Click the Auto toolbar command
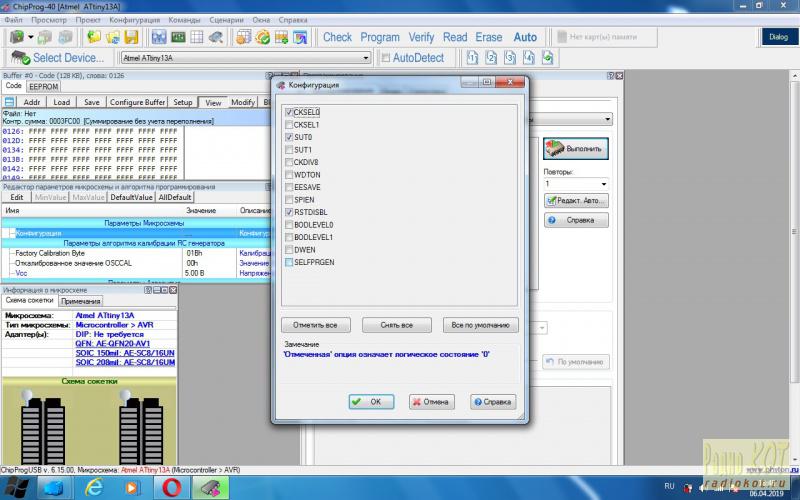 pyautogui.click(x=525, y=37)
